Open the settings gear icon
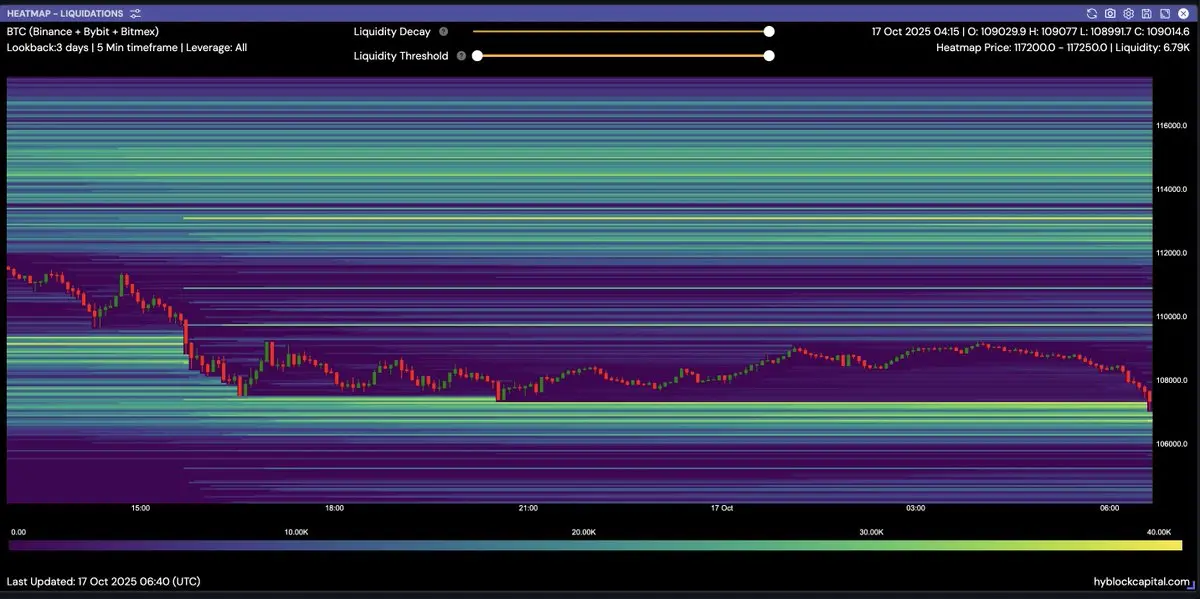 pos(1128,14)
